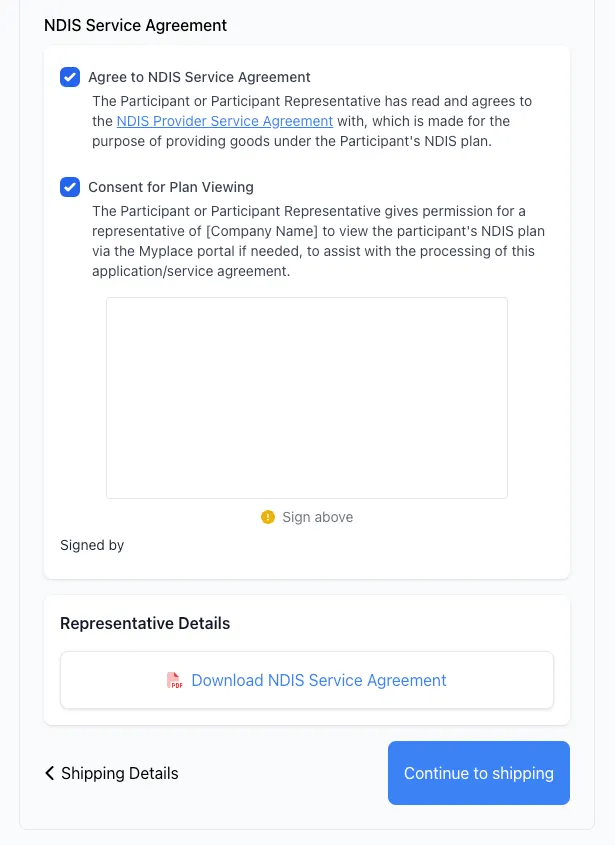Image resolution: width=615 pixels, height=845 pixels.
Task: Download NDIS Service Agreement PDF
Action: (x=319, y=680)
